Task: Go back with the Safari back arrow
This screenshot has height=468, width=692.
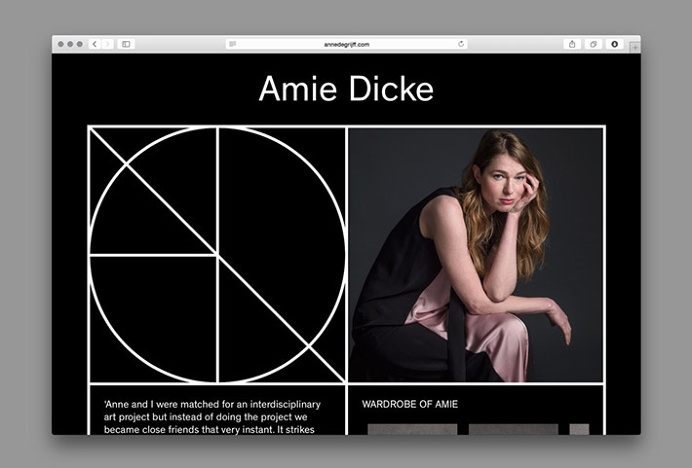Action: pos(94,44)
